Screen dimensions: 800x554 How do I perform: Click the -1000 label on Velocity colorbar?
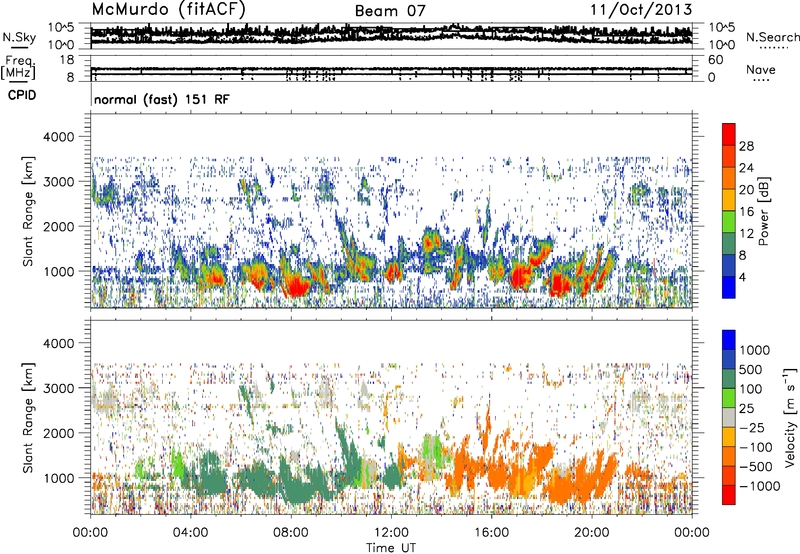point(759,486)
